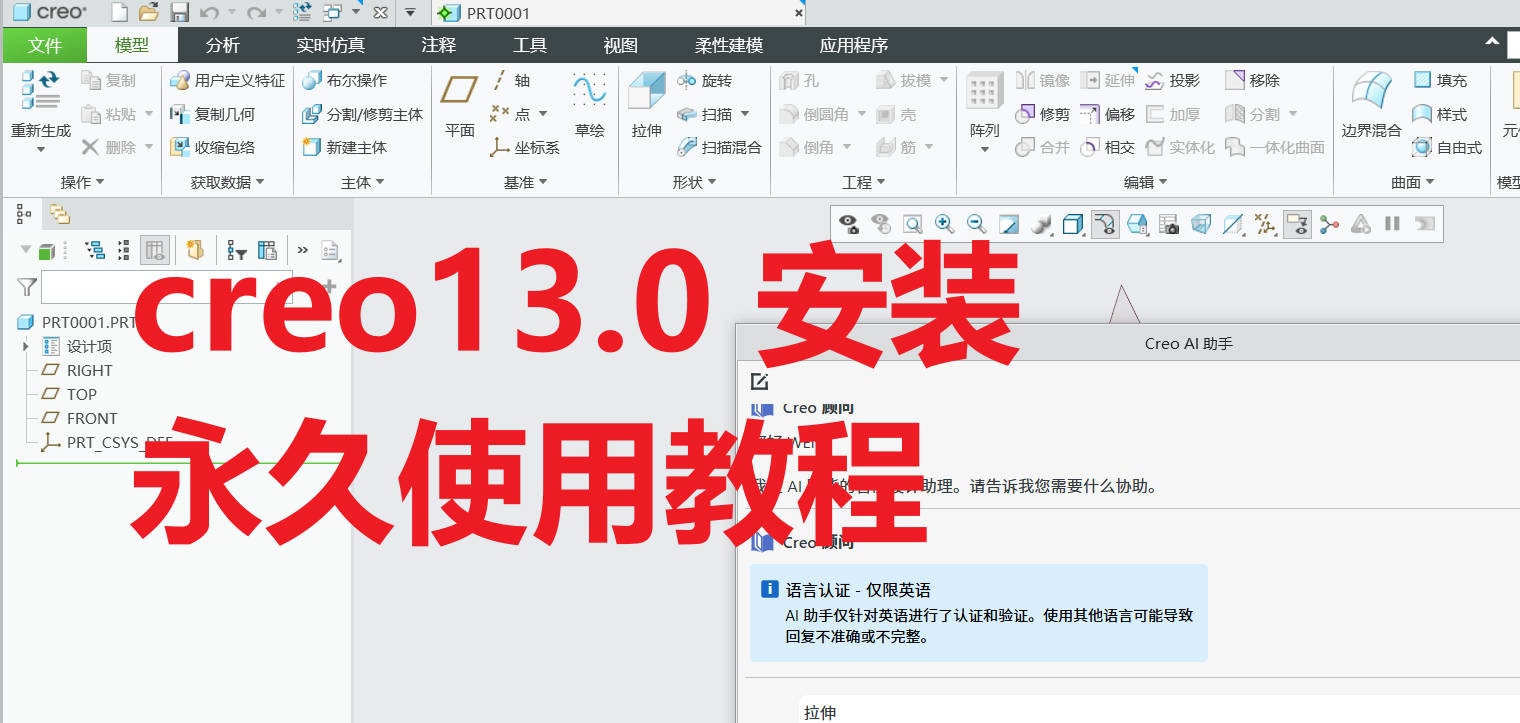Click the Save disk icon in quick access toolbar
1520x723 pixels.
pyautogui.click(x=180, y=13)
